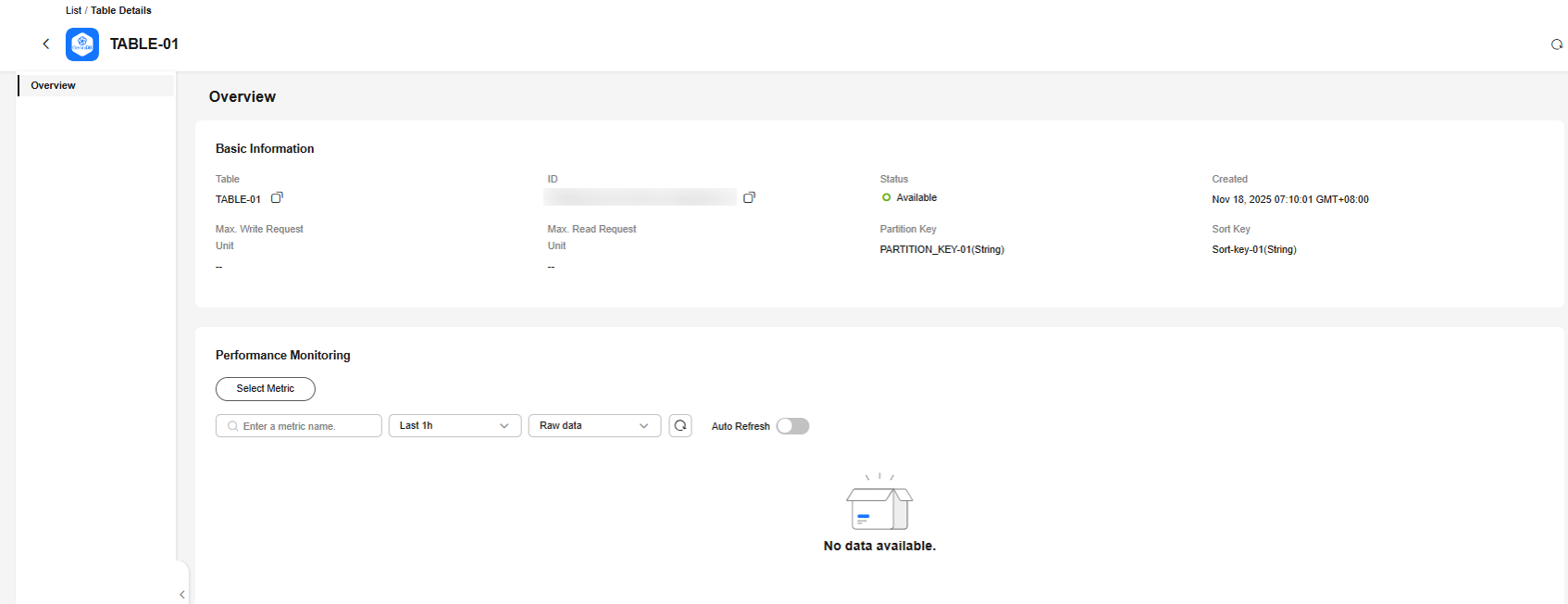This screenshot has height=604, width=1568.
Task: Click the Created timestamp value
Action: click(1289, 199)
